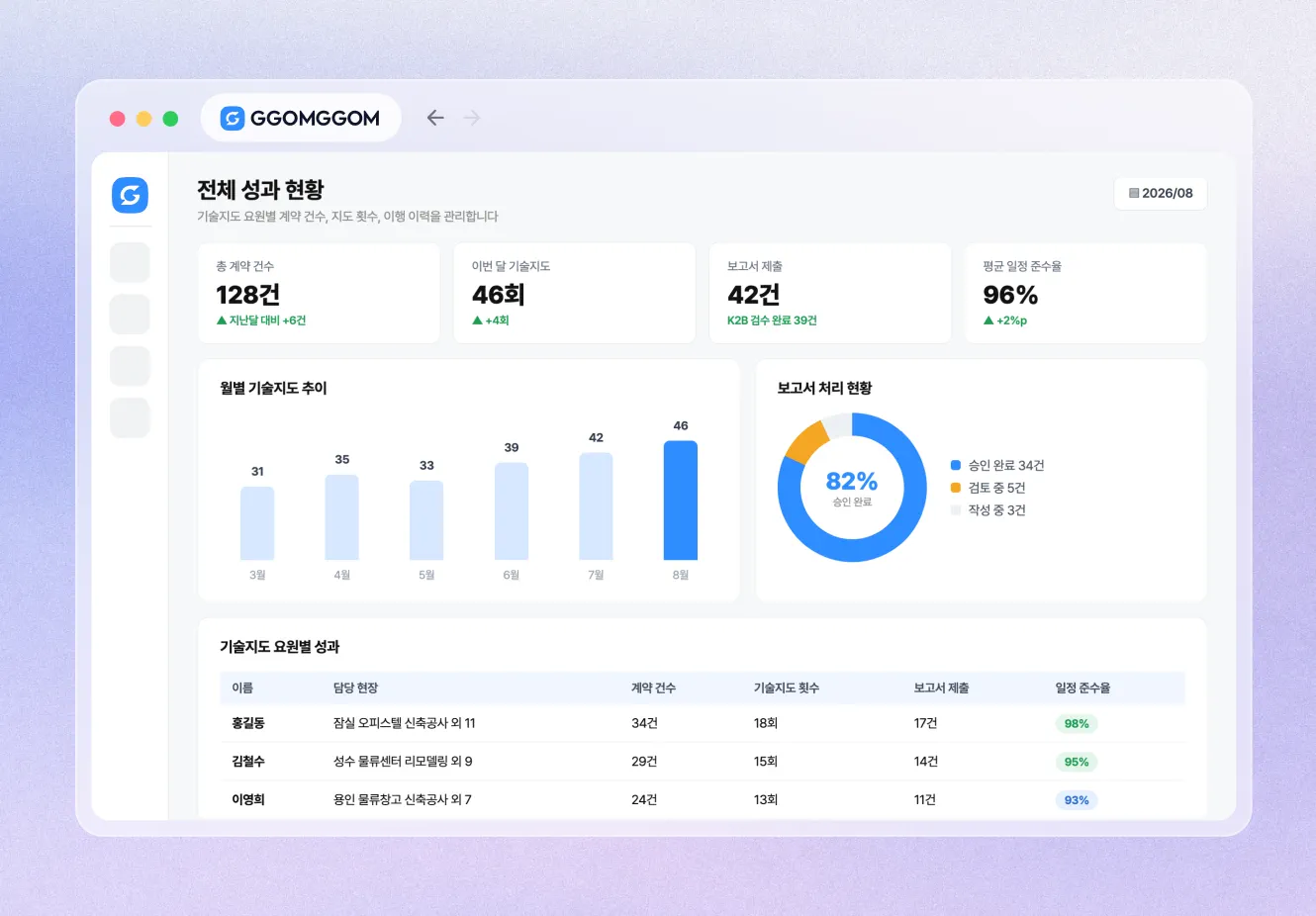Click the 98% compliance badge
Viewport: 1316px width, 916px height.
[x=1077, y=724]
